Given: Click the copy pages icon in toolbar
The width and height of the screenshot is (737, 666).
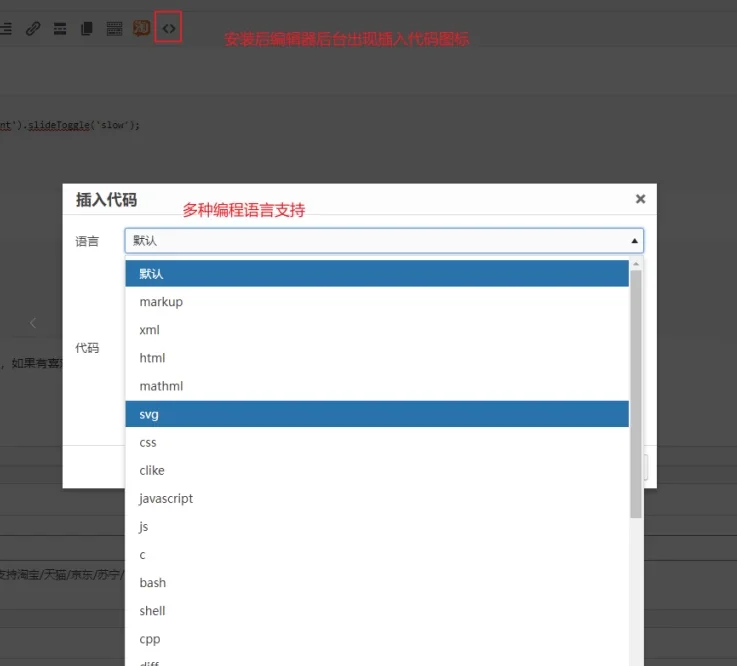Looking at the screenshot, I should point(87,29).
